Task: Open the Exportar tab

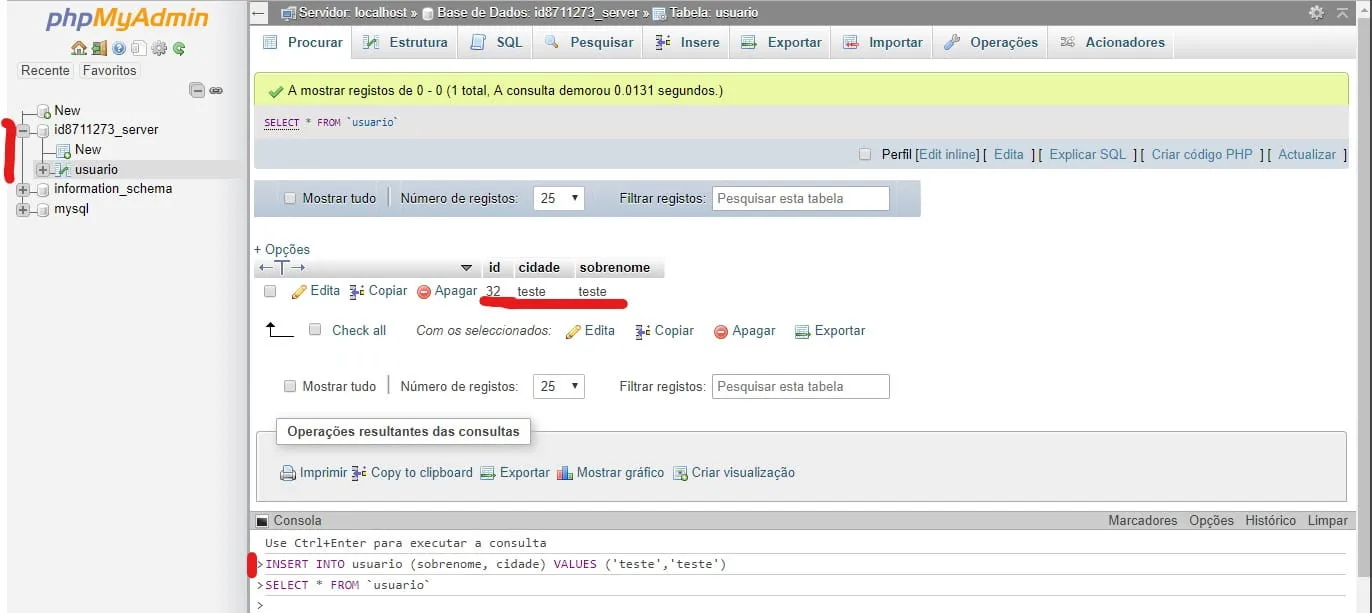Action: [x=782, y=42]
